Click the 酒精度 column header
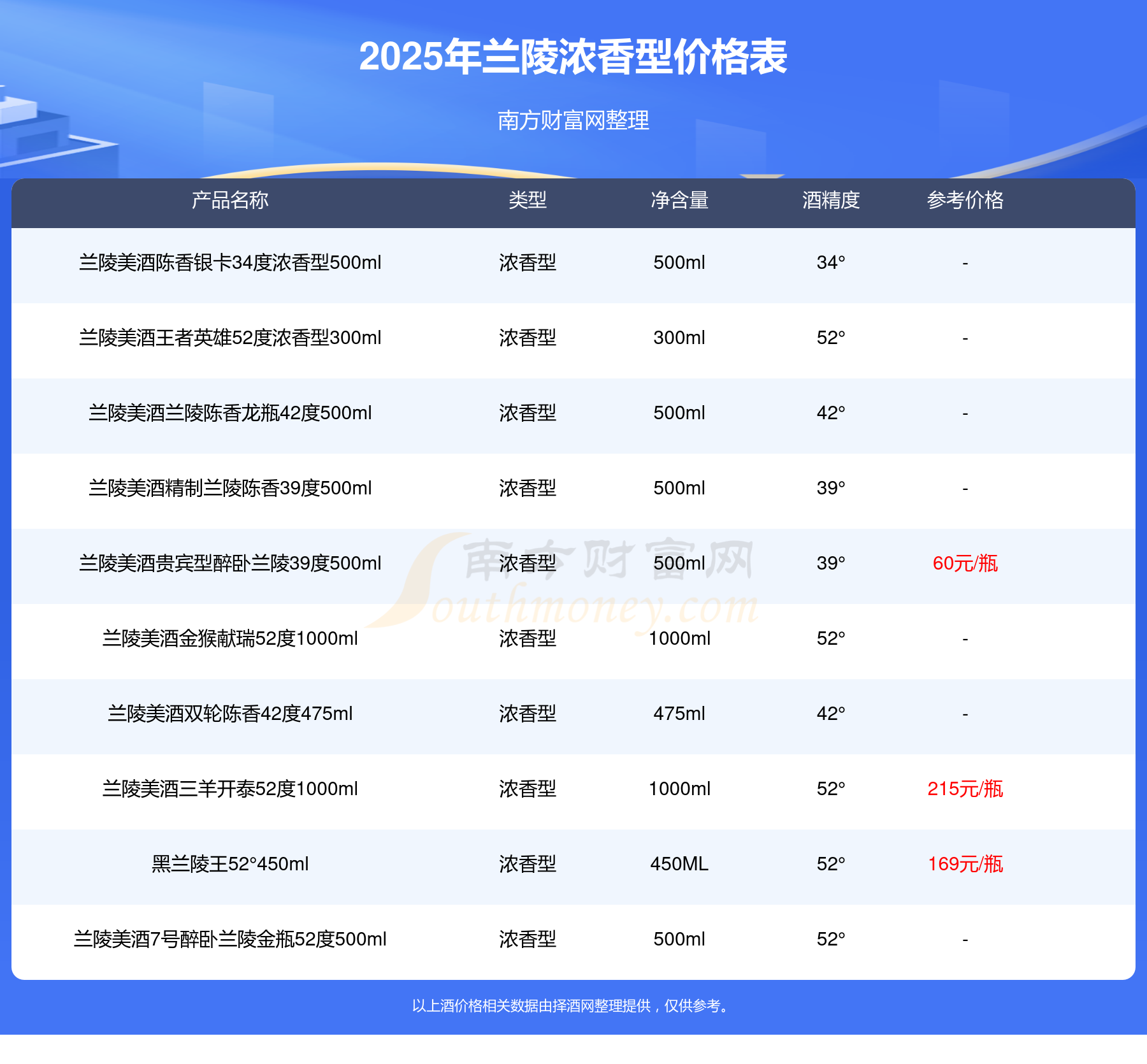 (x=831, y=200)
